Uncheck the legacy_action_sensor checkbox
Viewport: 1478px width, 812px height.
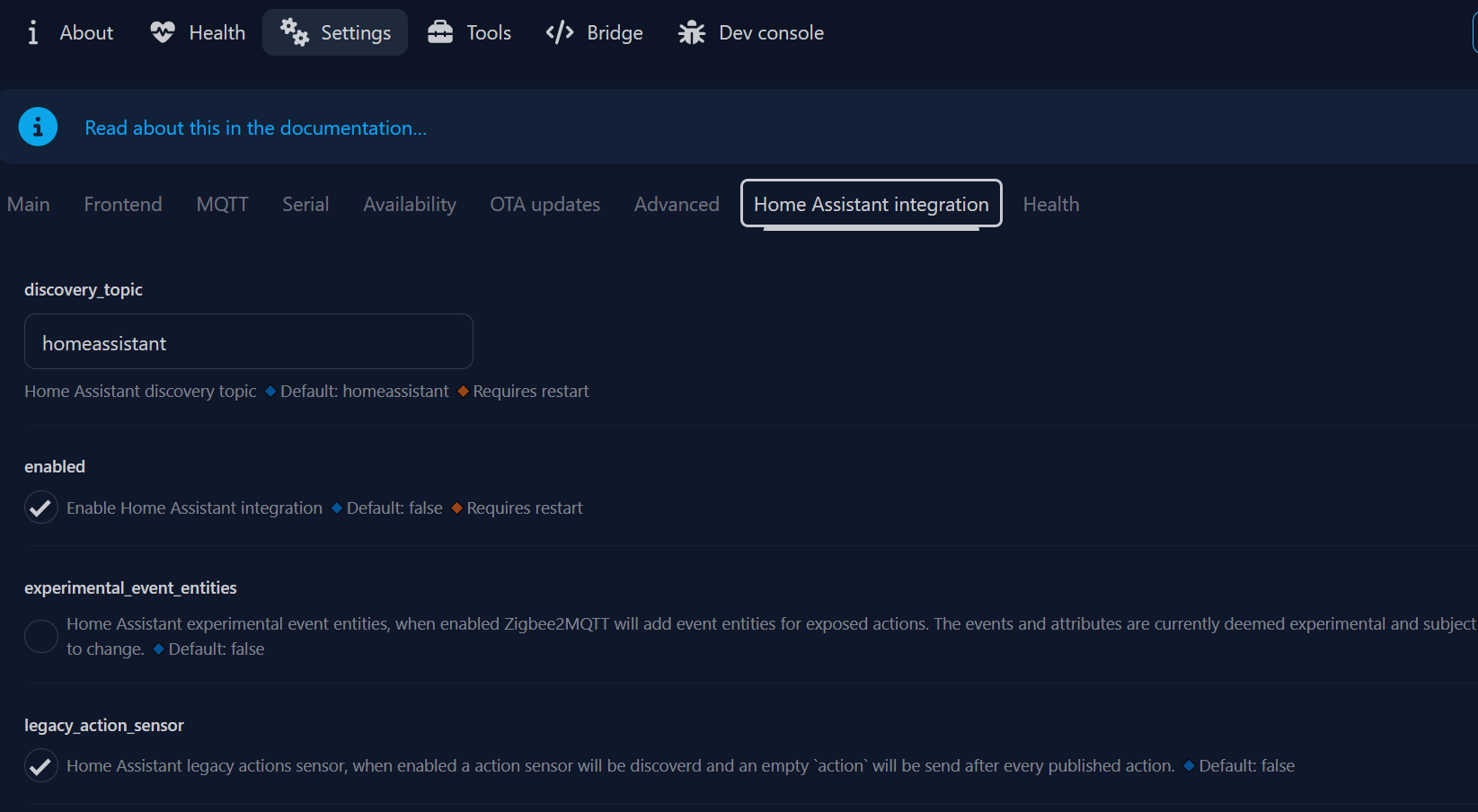tap(40, 765)
